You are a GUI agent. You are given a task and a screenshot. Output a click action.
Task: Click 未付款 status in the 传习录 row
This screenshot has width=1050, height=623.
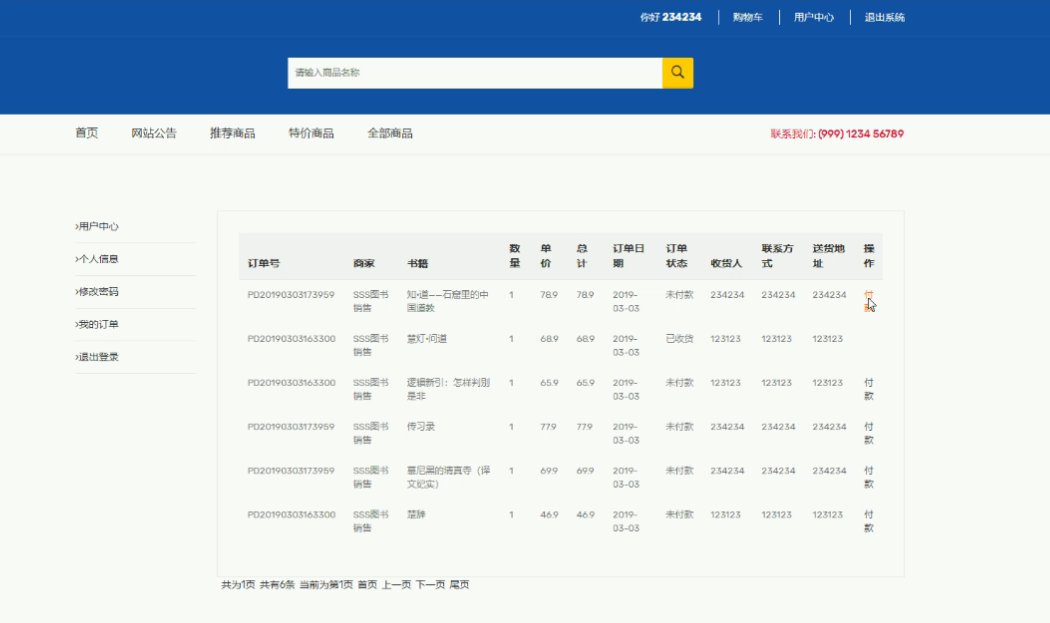click(x=679, y=427)
